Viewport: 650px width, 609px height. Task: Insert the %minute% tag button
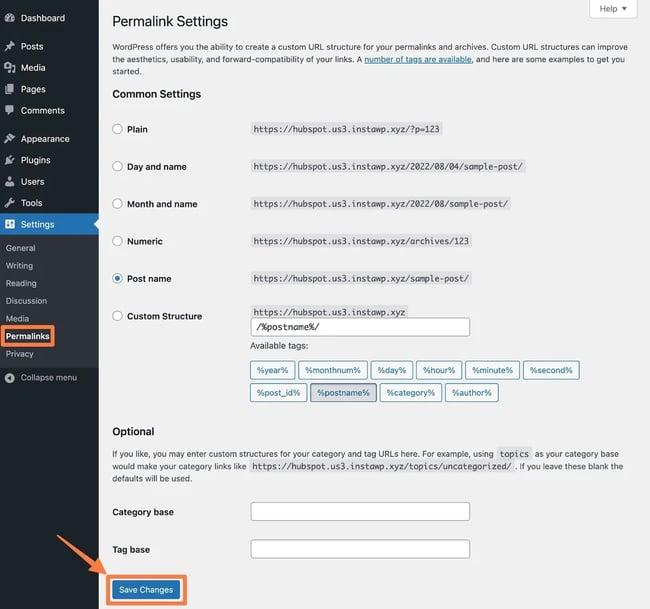click(x=492, y=370)
